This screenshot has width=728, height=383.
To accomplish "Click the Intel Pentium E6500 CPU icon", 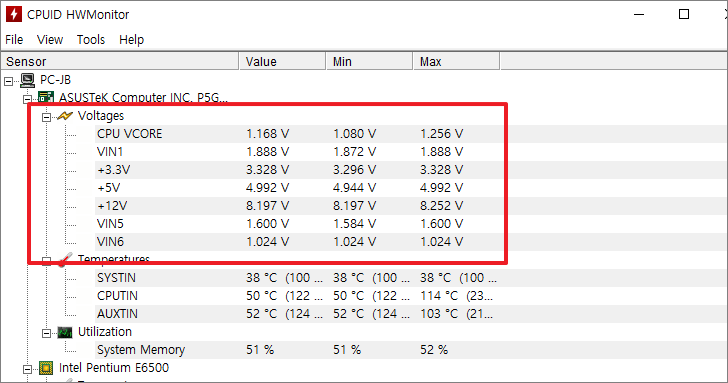I will tap(46, 368).
